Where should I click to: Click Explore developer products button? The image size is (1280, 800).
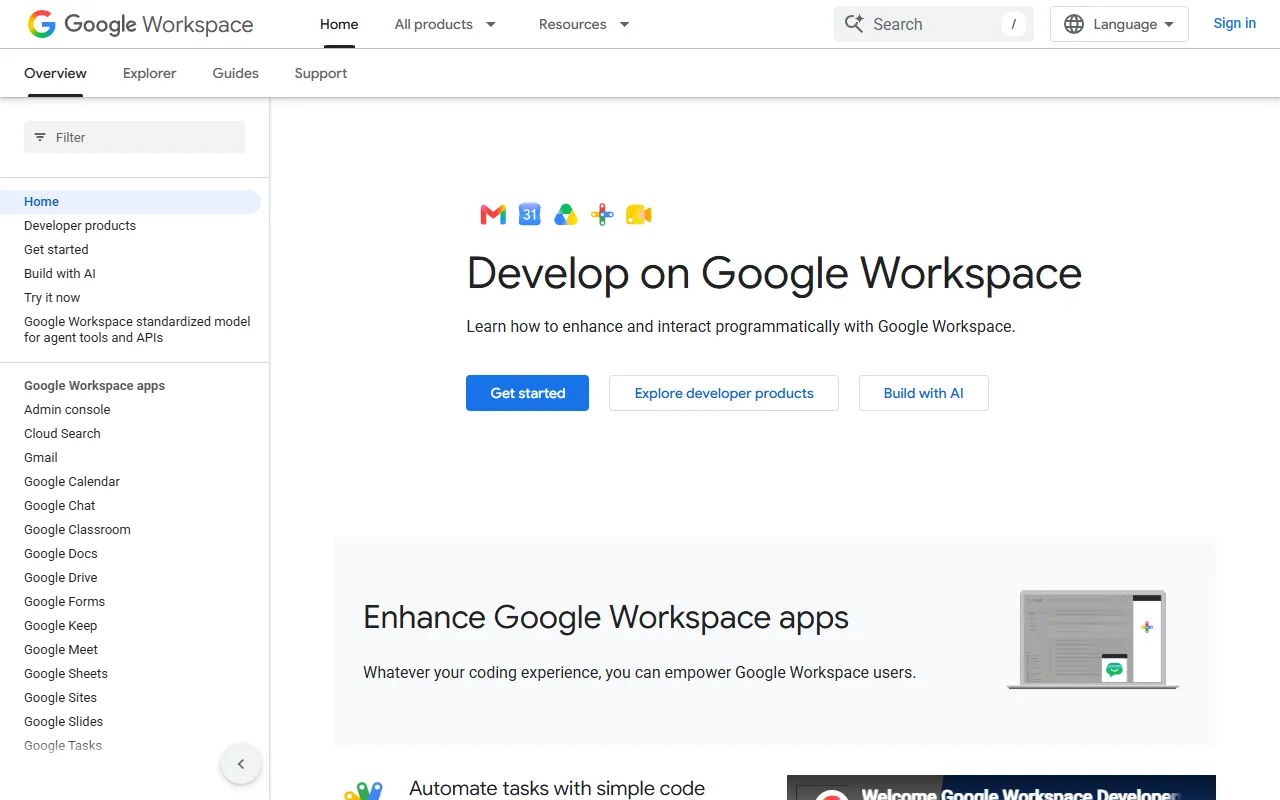pos(724,393)
